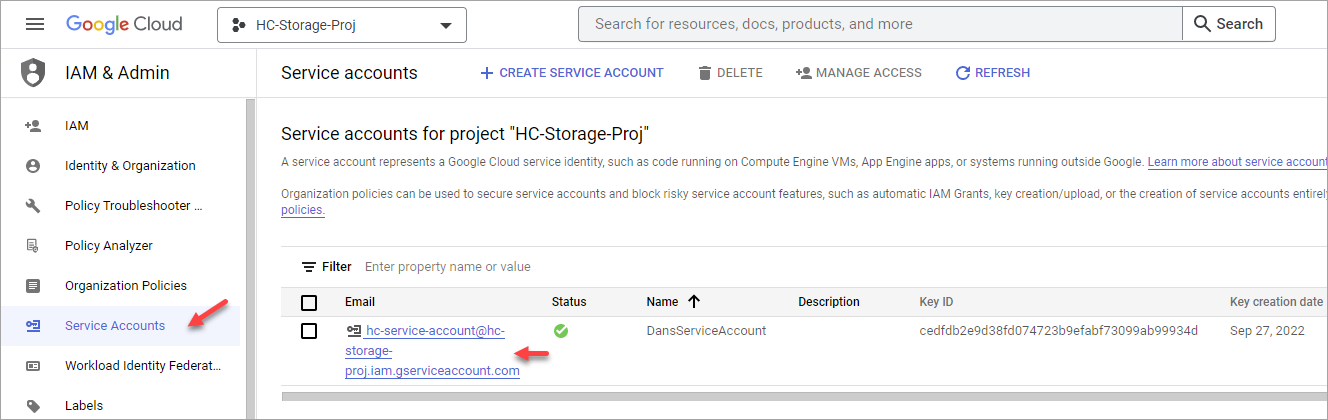This screenshot has width=1328, height=420.
Task: Open the IAM menu item
Action: click(x=77, y=126)
